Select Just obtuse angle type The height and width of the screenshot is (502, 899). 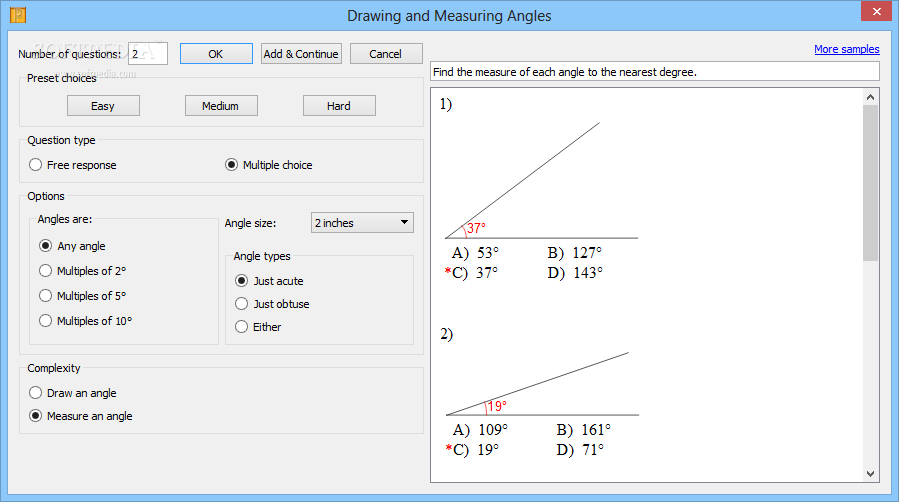pyautogui.click(x=272, y=304)
